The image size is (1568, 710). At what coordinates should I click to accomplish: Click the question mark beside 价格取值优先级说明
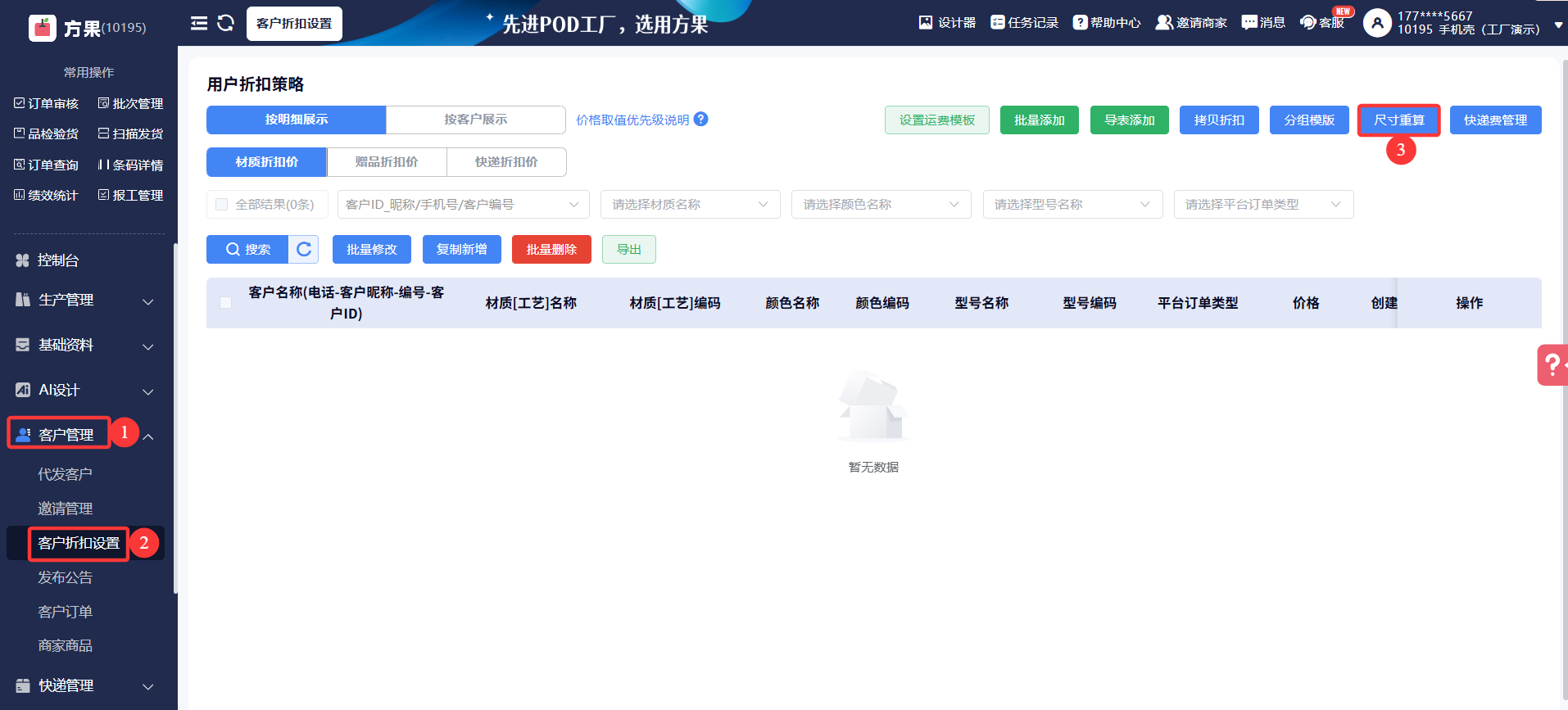click(701, 120)
